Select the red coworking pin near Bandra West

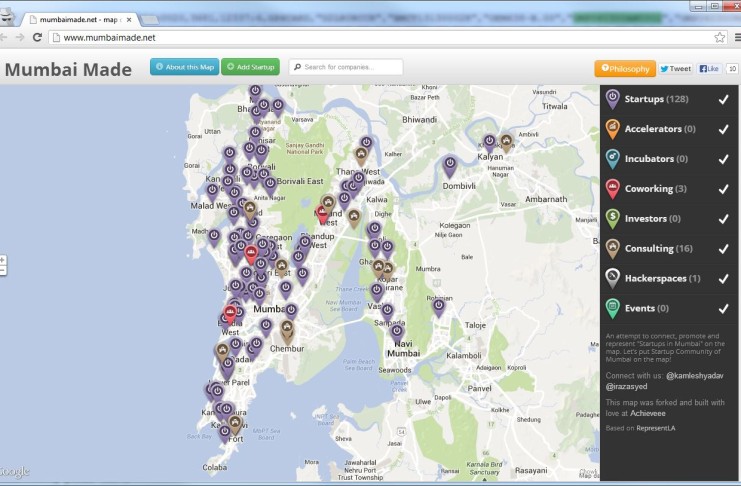[x=230, y=314]
